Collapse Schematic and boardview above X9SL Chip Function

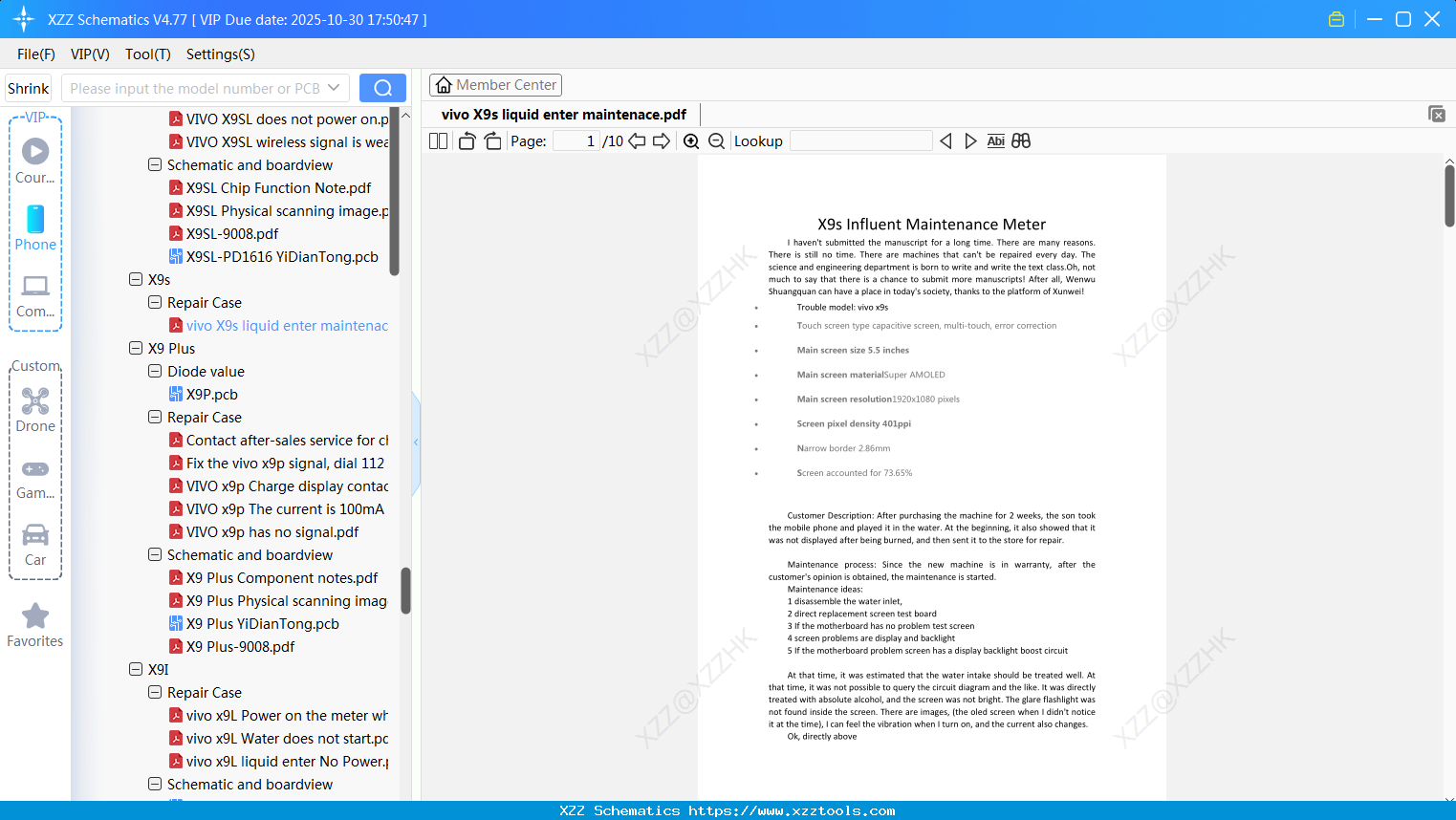[155, 165]
